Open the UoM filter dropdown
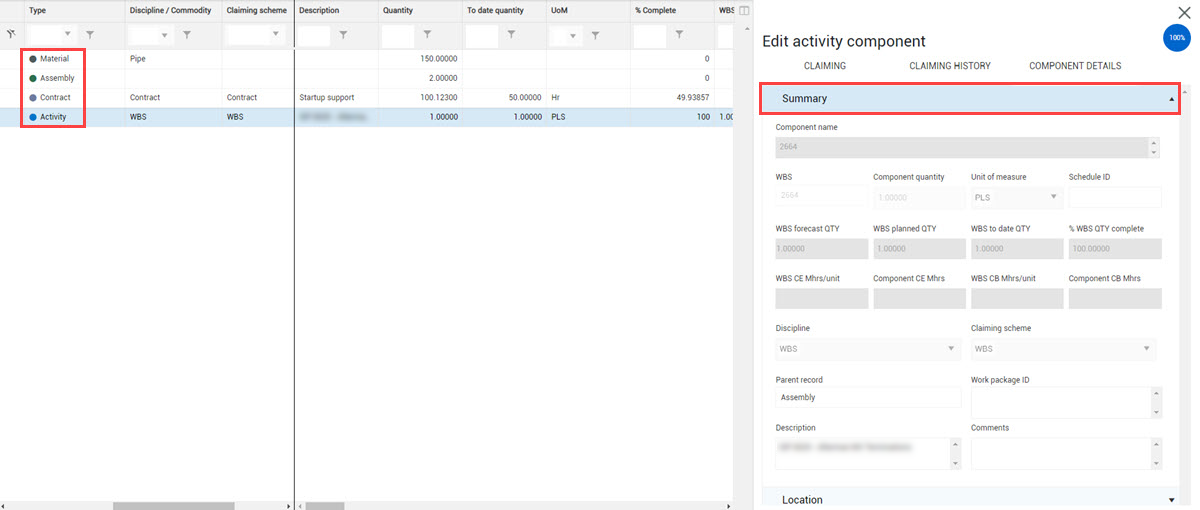 pyautogui.click(x=575, y=35)
